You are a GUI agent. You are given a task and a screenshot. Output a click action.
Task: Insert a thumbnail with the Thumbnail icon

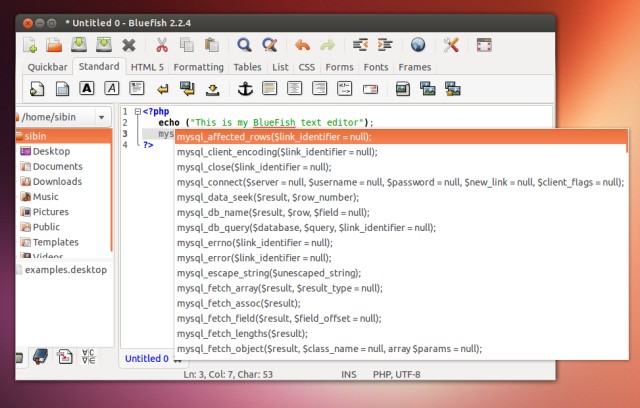(x=428, y=89)
